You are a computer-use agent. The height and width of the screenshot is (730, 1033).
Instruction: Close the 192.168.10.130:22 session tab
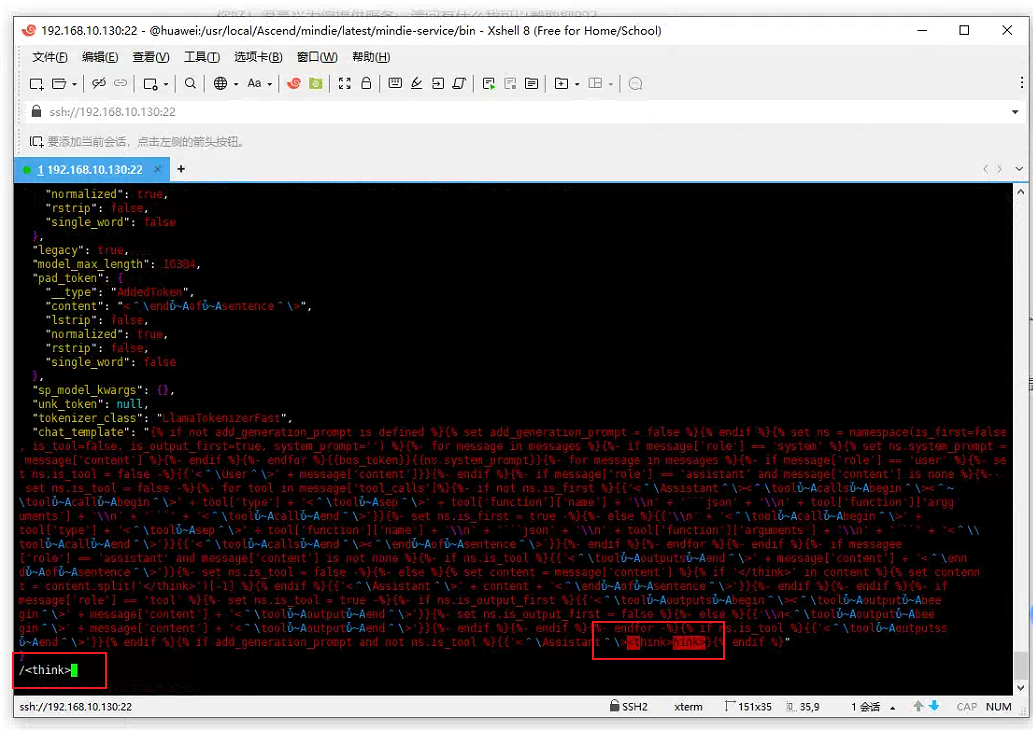[157, 169]
